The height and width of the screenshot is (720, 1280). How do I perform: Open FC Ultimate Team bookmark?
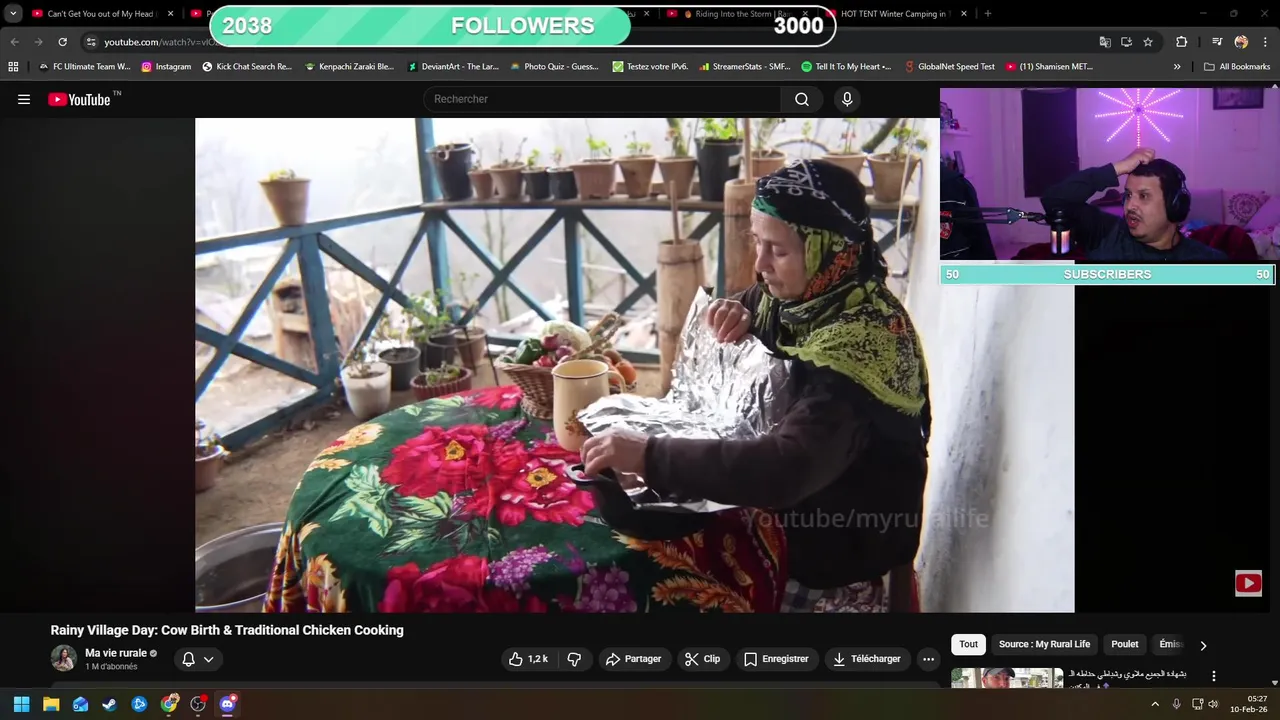click(84, 67)
